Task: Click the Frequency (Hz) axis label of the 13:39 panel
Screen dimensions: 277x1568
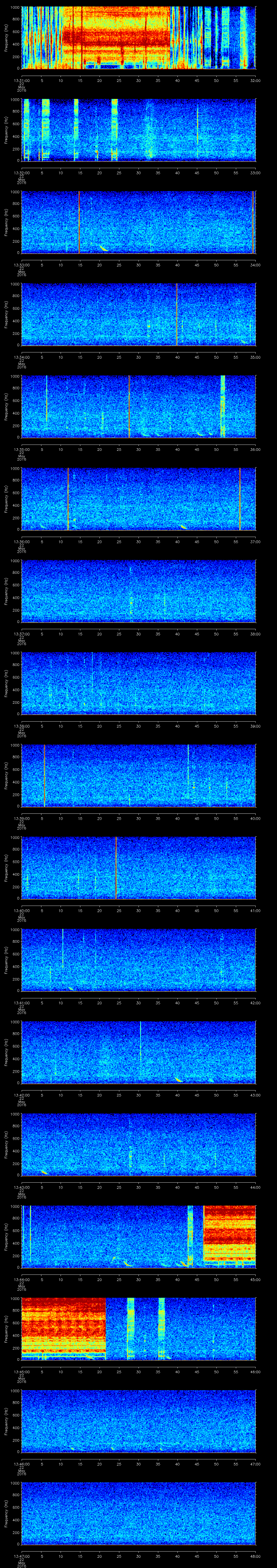Action: [6, 775]
